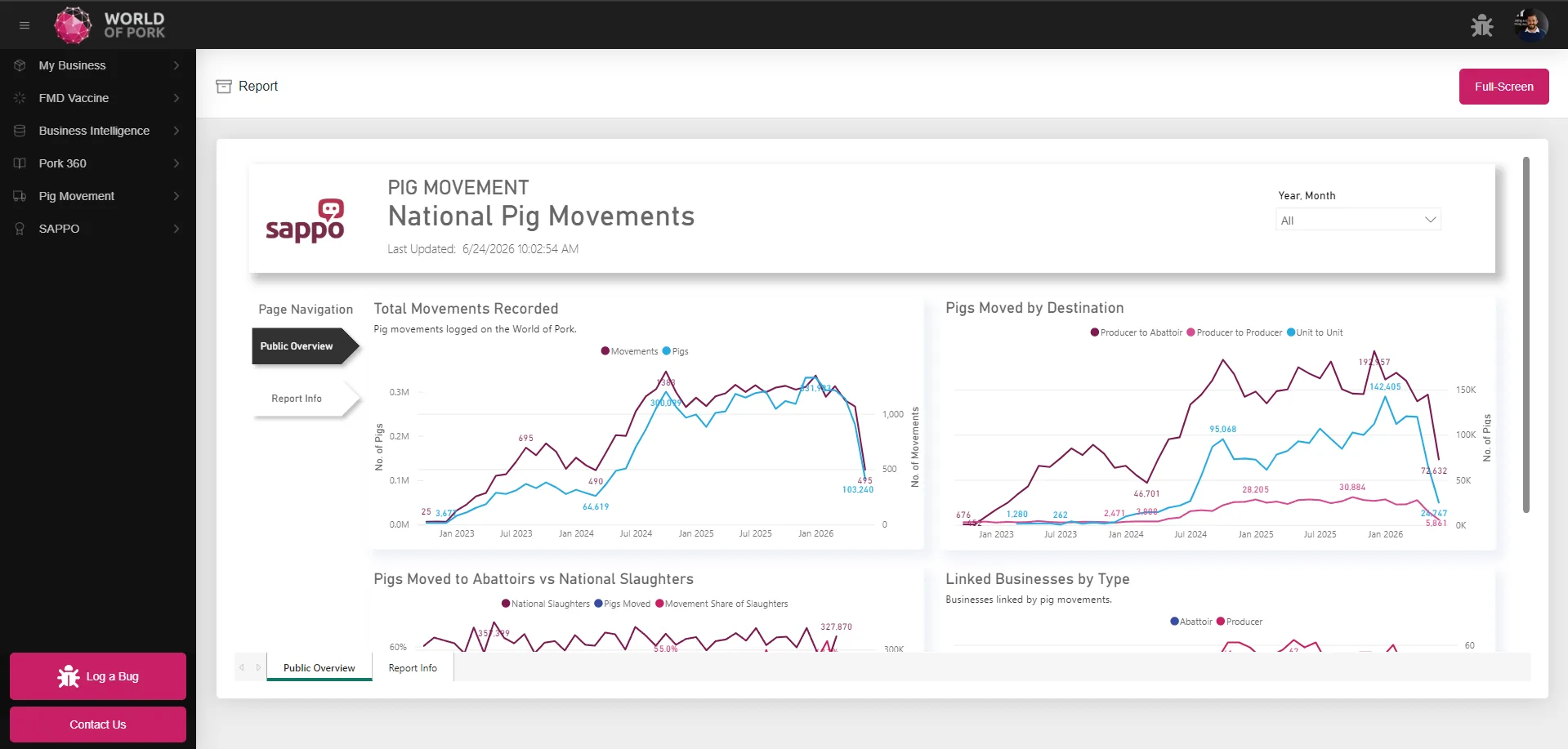The height and width of the screenshot is (749, 1568).
Task: Click the 142,405 data label
Action: pos(1385,387)
